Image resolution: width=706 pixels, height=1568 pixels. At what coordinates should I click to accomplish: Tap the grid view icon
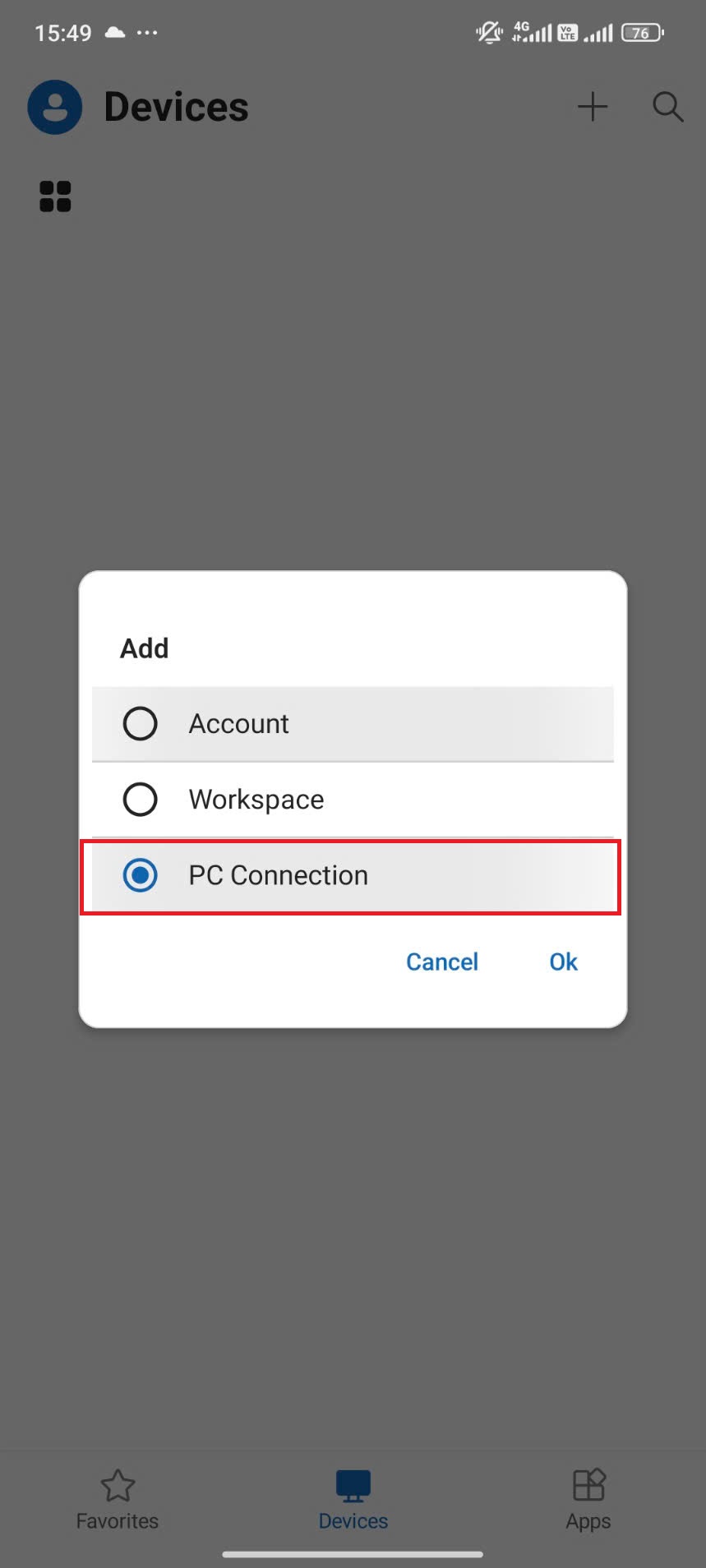pos(55,196)
